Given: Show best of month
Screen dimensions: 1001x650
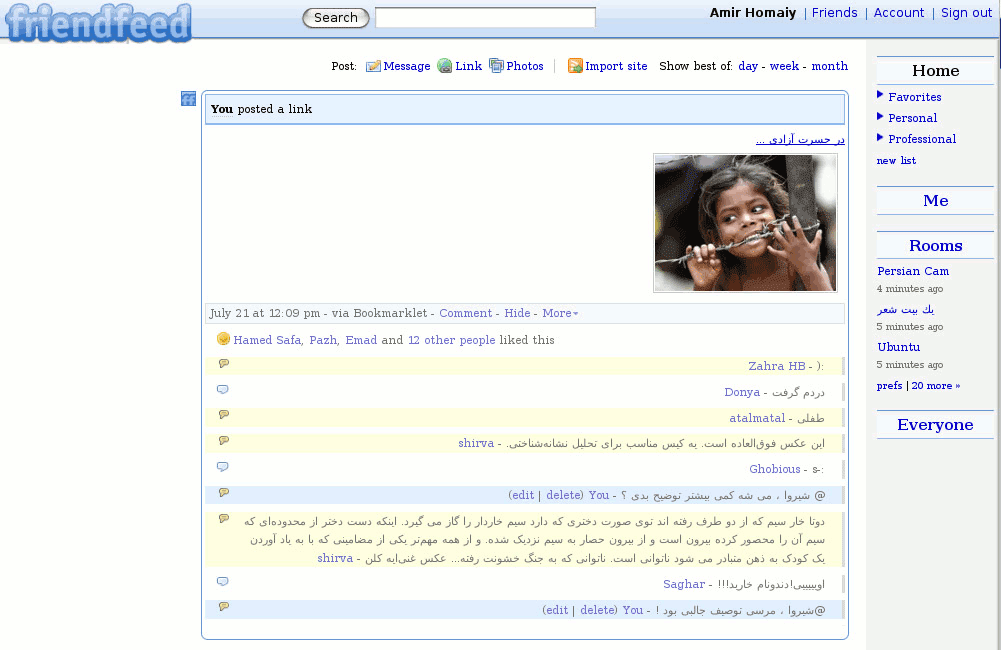Looking at the screenshot, I should 830,66.
